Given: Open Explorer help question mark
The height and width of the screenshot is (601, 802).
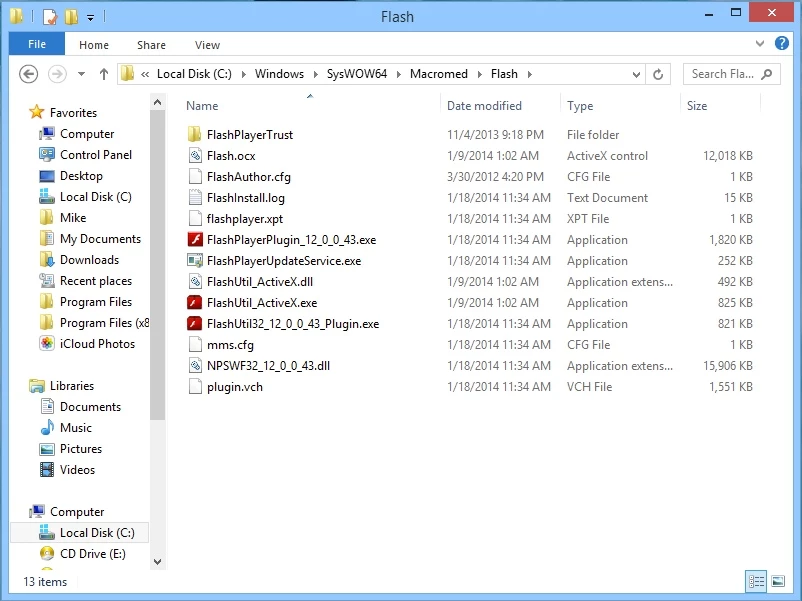Looking at the screenshot, I should [x=782, y=43].
